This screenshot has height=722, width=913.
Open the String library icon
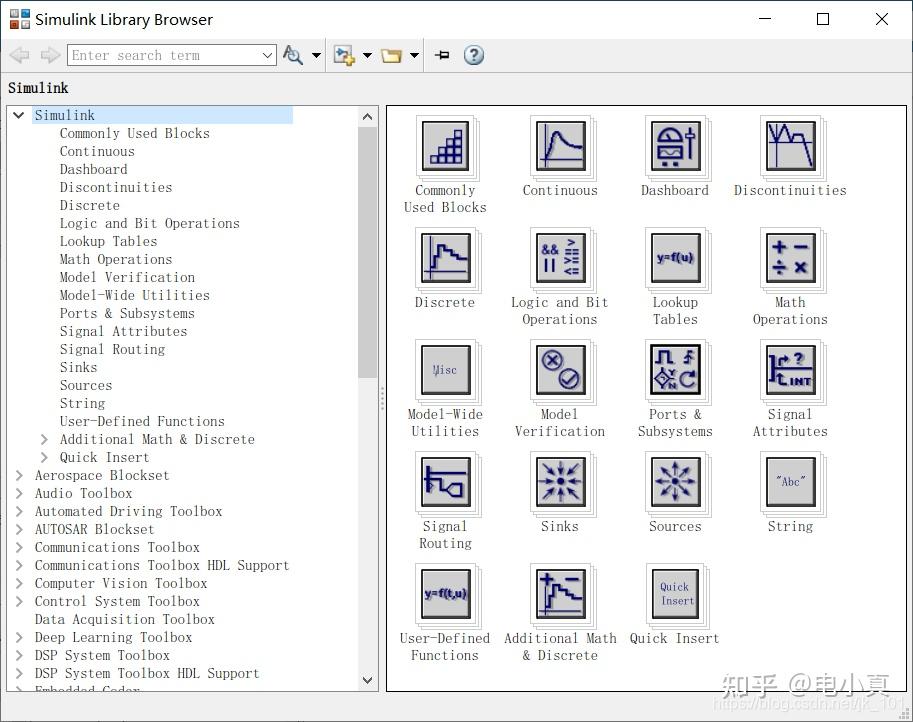point(790,482)
